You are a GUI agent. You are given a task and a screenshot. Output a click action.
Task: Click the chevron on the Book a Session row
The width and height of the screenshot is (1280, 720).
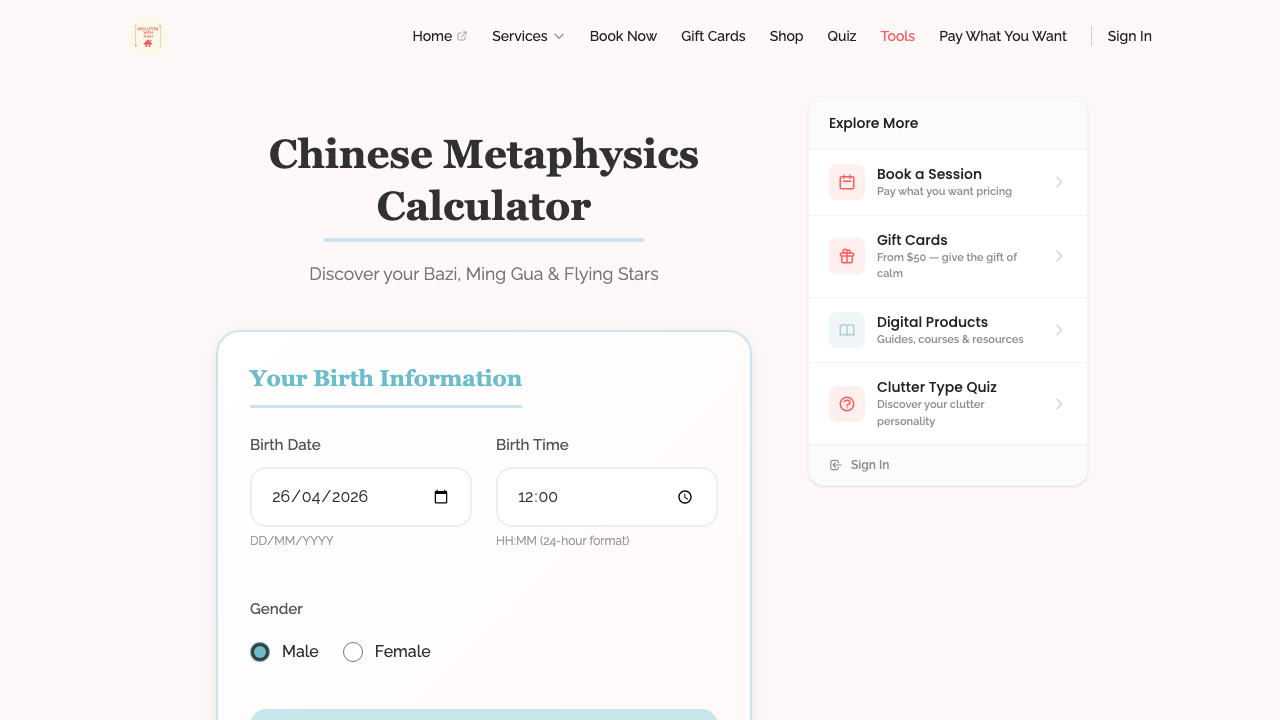(x=1059, y=182)
